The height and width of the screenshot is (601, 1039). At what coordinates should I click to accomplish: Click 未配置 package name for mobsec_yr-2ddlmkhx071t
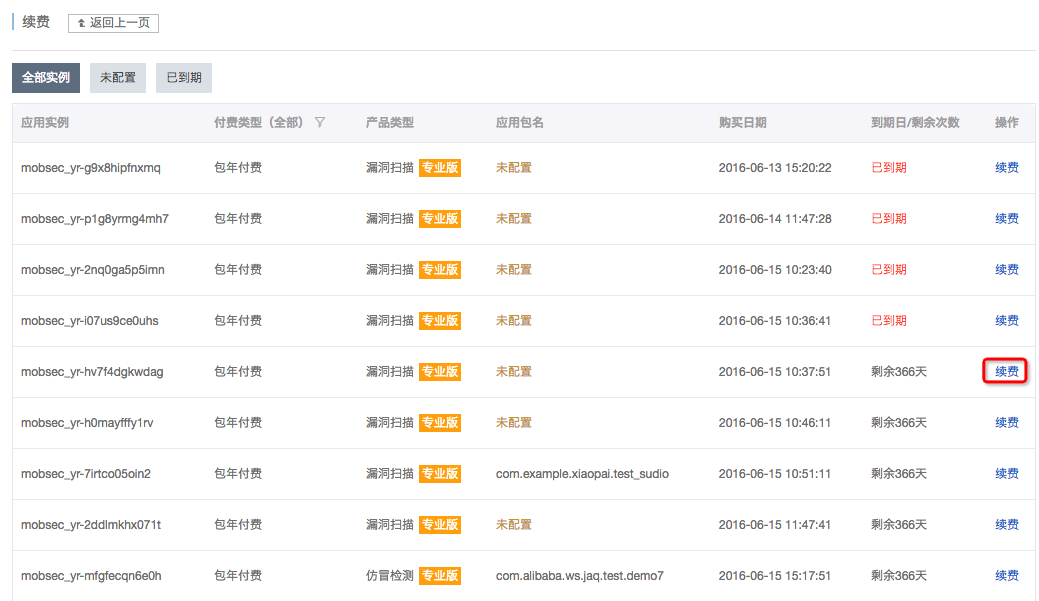coord(513,525)
